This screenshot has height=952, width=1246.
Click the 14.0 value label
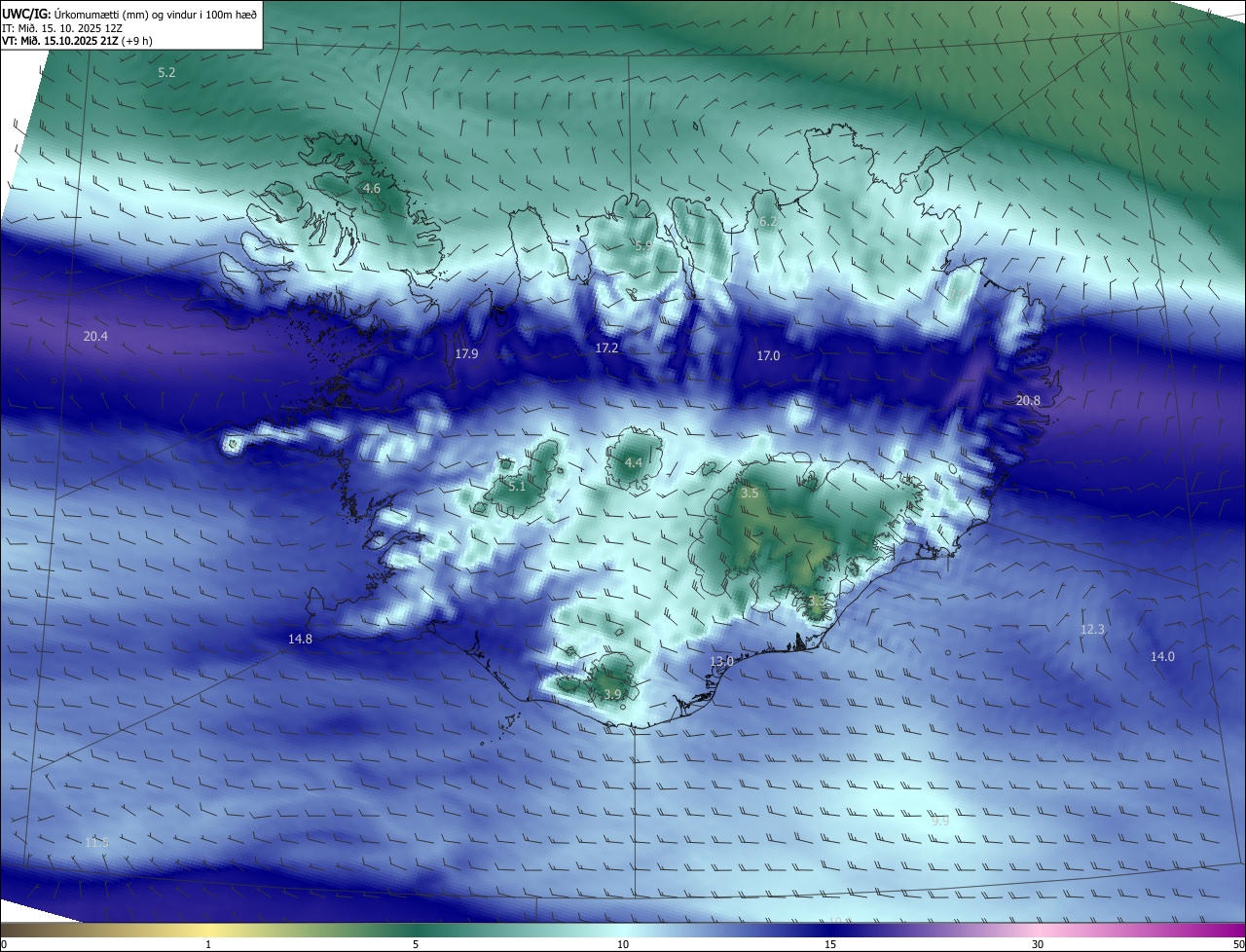tap(1162, 657)
